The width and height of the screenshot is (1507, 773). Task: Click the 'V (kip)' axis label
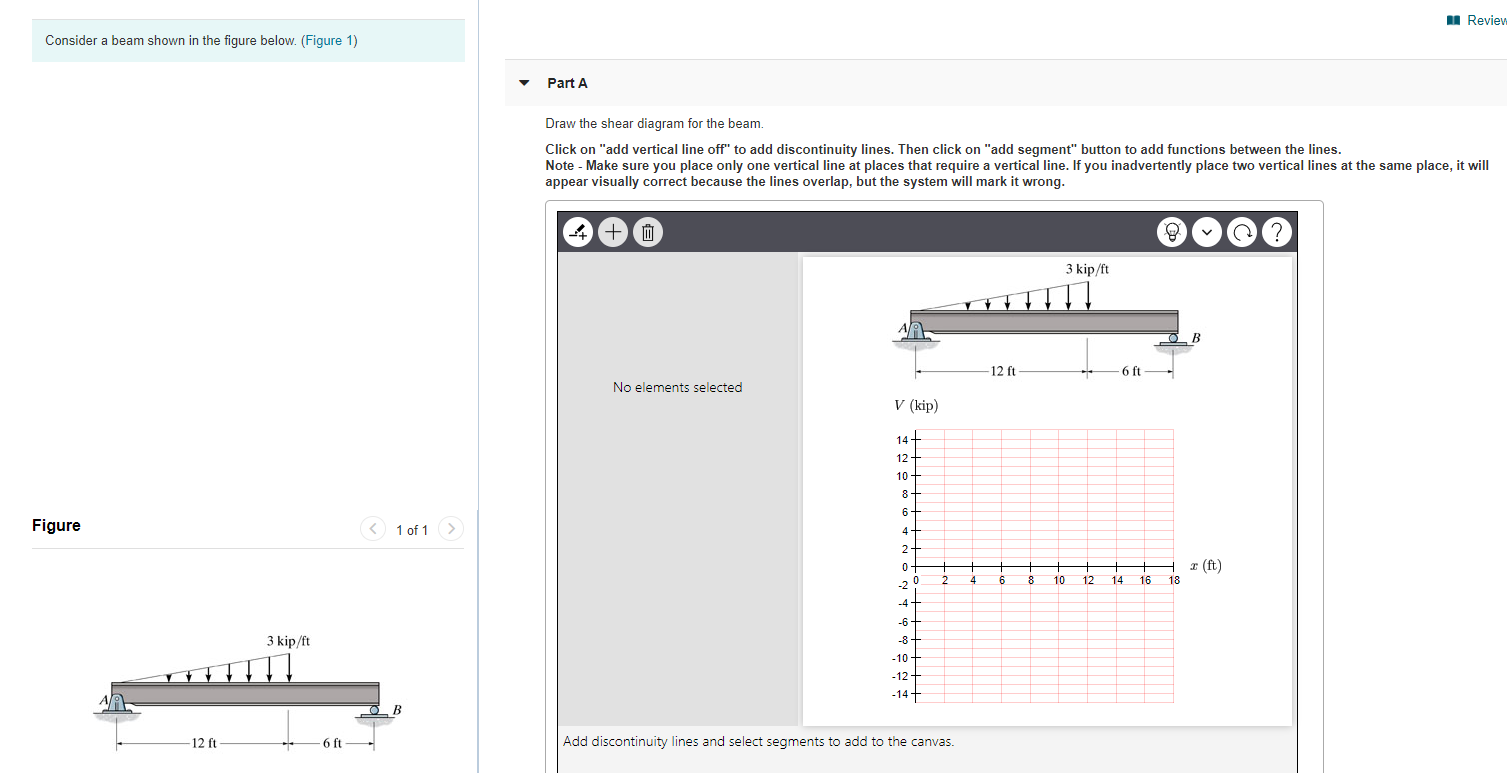[x=916, y=406]
